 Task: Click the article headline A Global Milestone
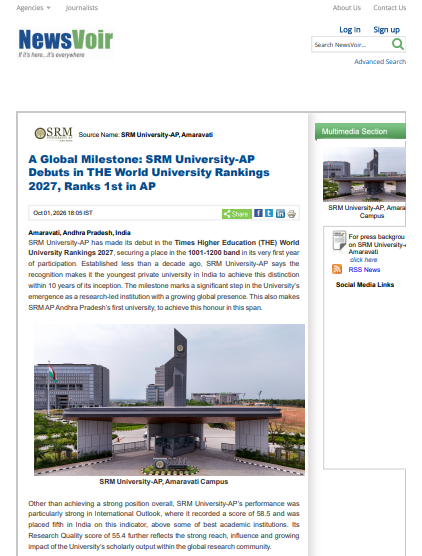pyautogui.click(x=149, y=172)
